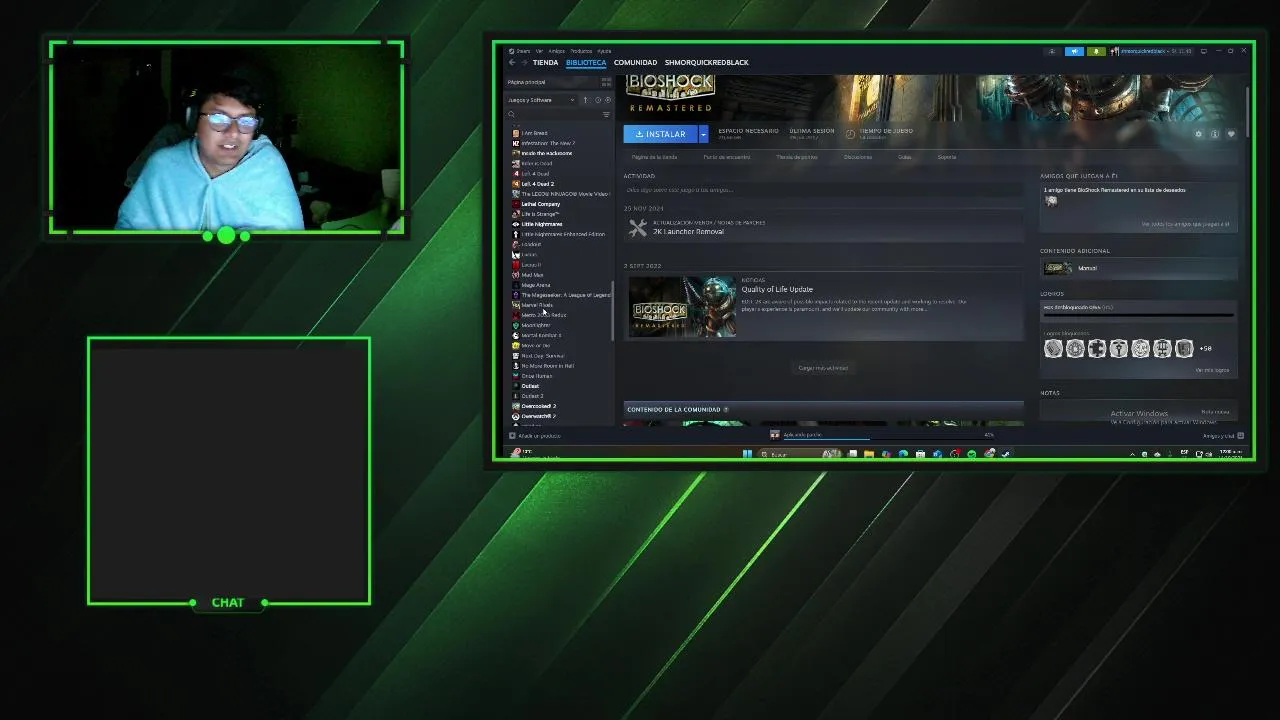Click the 2K Launcher Removal wrench icon

[x=637, y=229]
